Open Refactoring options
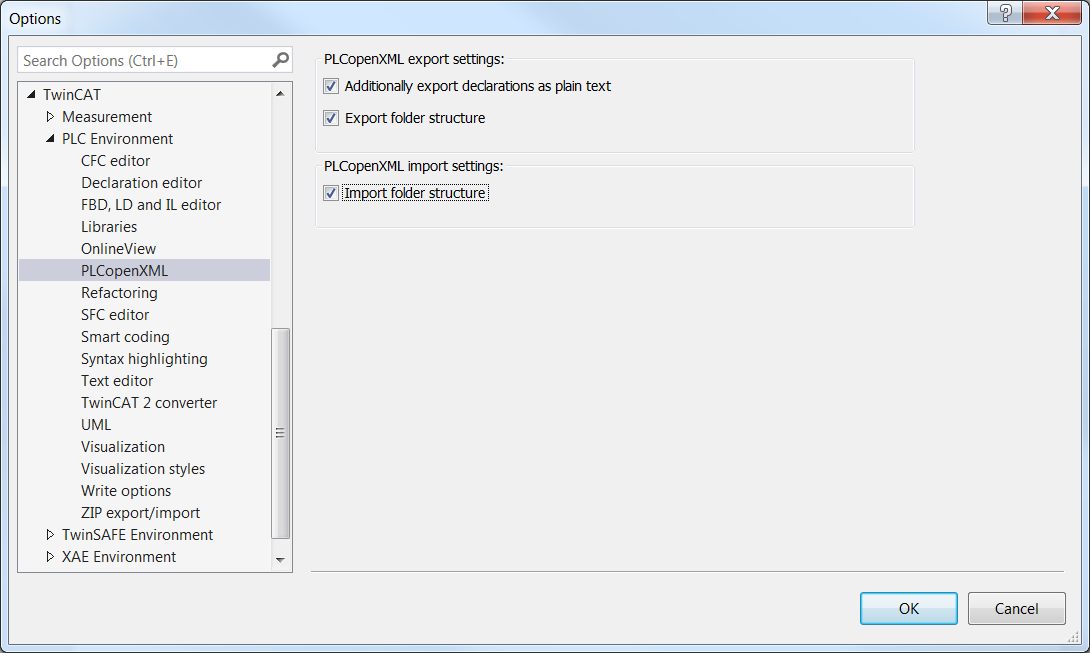The width and height of the screenshot is (1090, 653). (119, 293)
